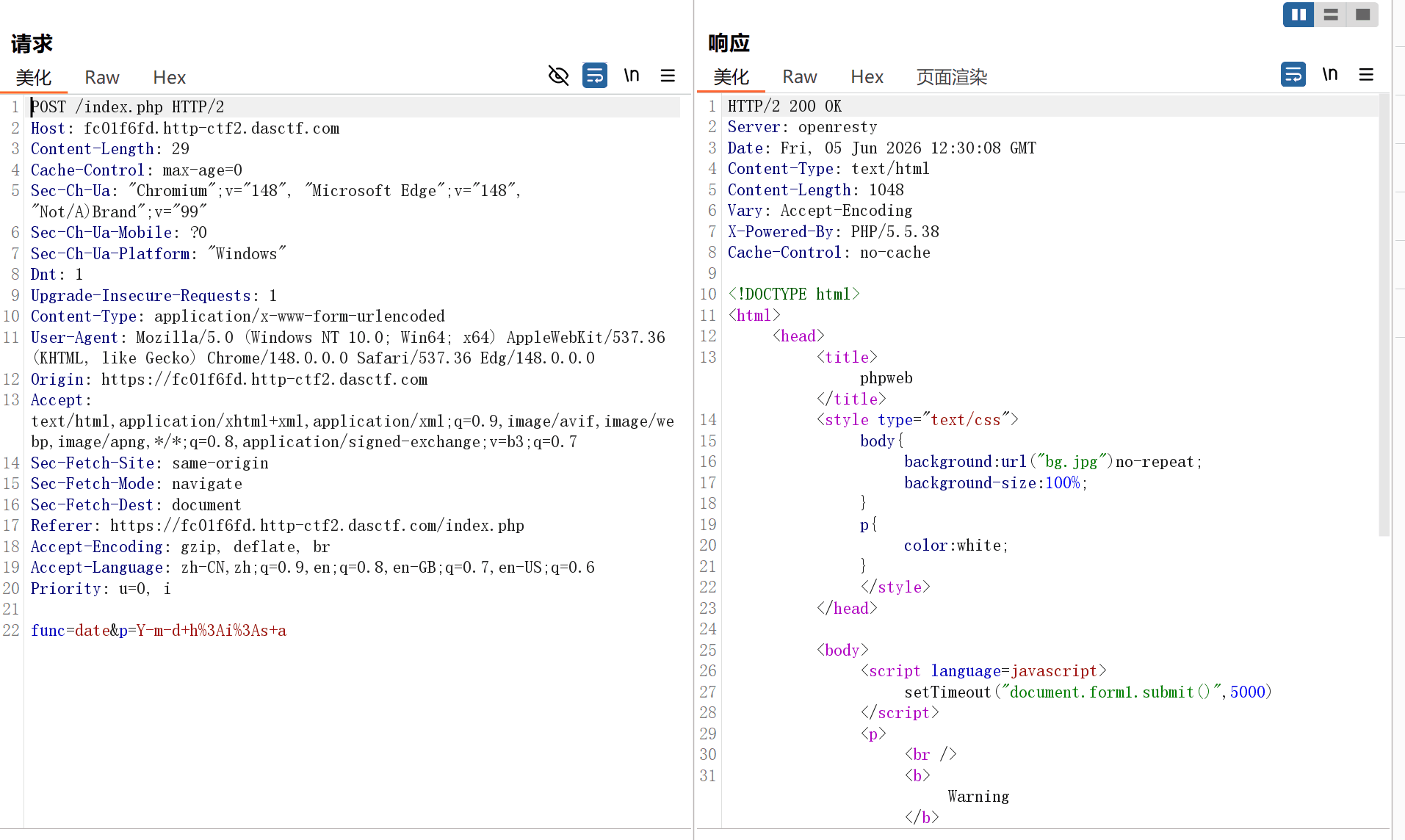Screen dimensions: 1405x840
Task: Click the Sec-Fetch-Site: same-origin header
Action: 150,463
